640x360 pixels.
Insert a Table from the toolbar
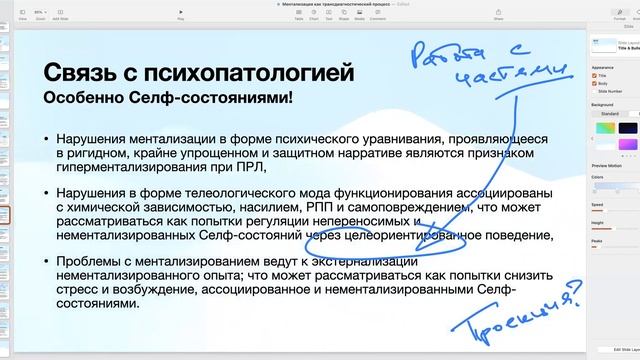coord(299,12)
